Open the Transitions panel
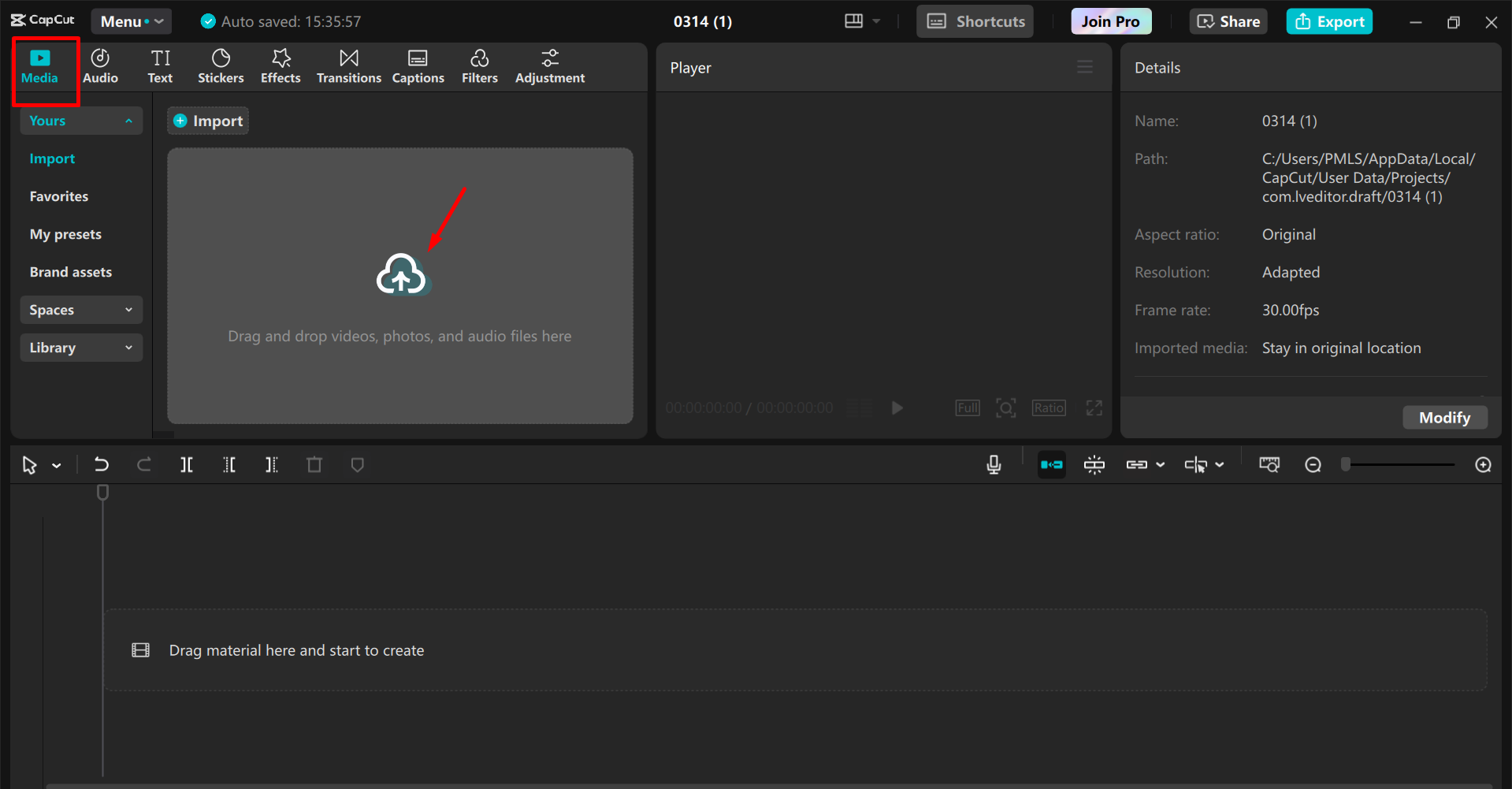The width and height of the screenshot is (1512, 789). 348,65
